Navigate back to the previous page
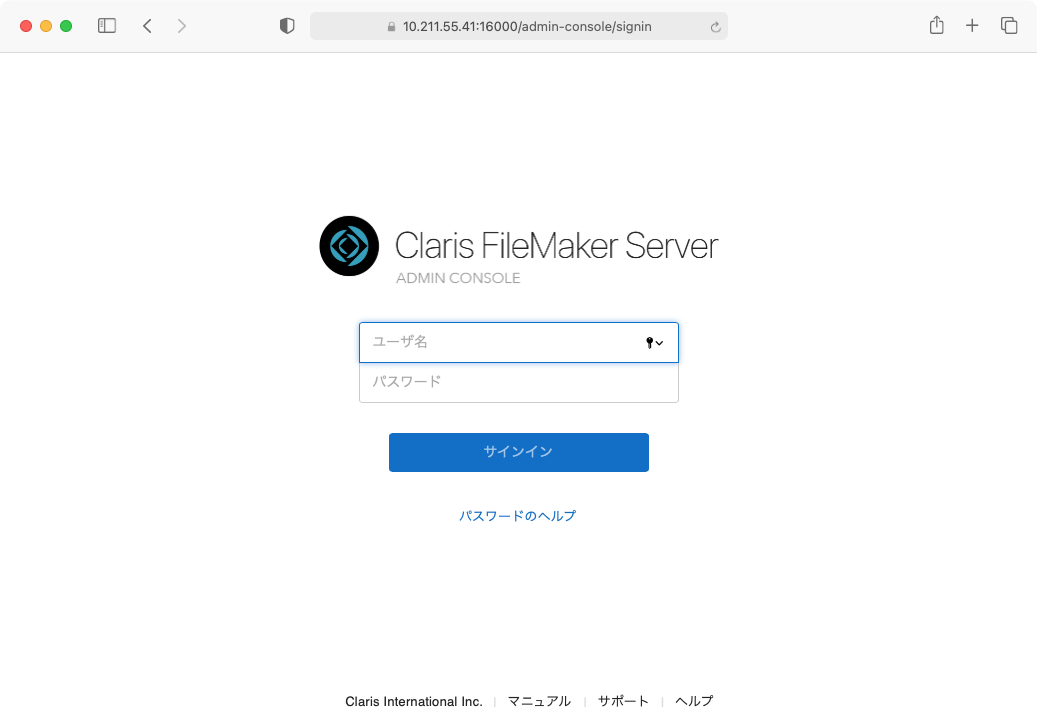The image size is (1037, 716). click(147, 25)
